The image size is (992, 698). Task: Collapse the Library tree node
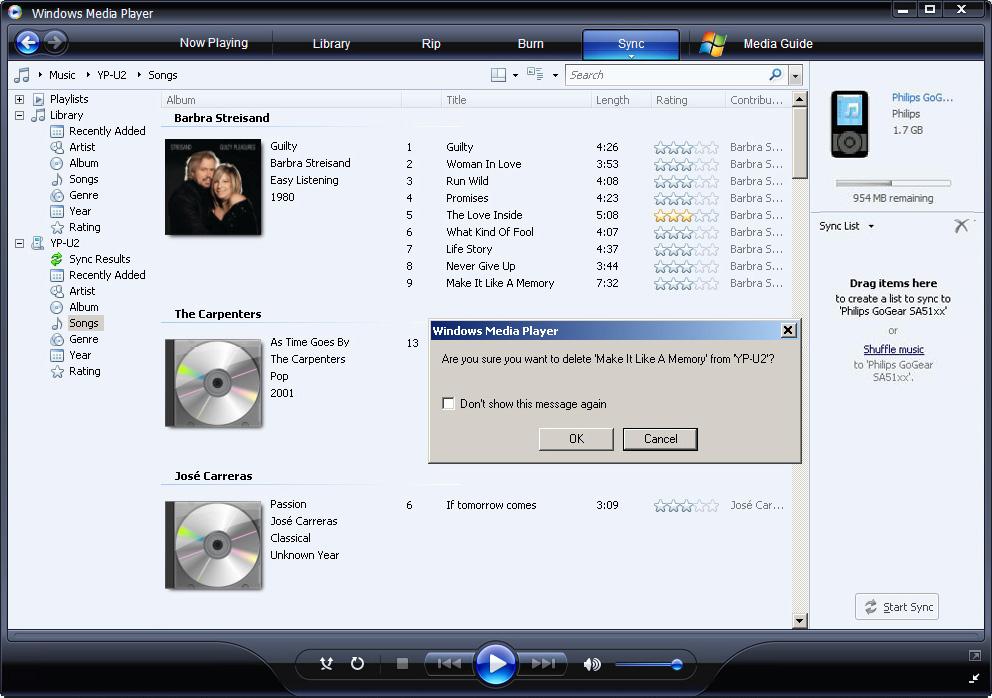coord(20,115)
